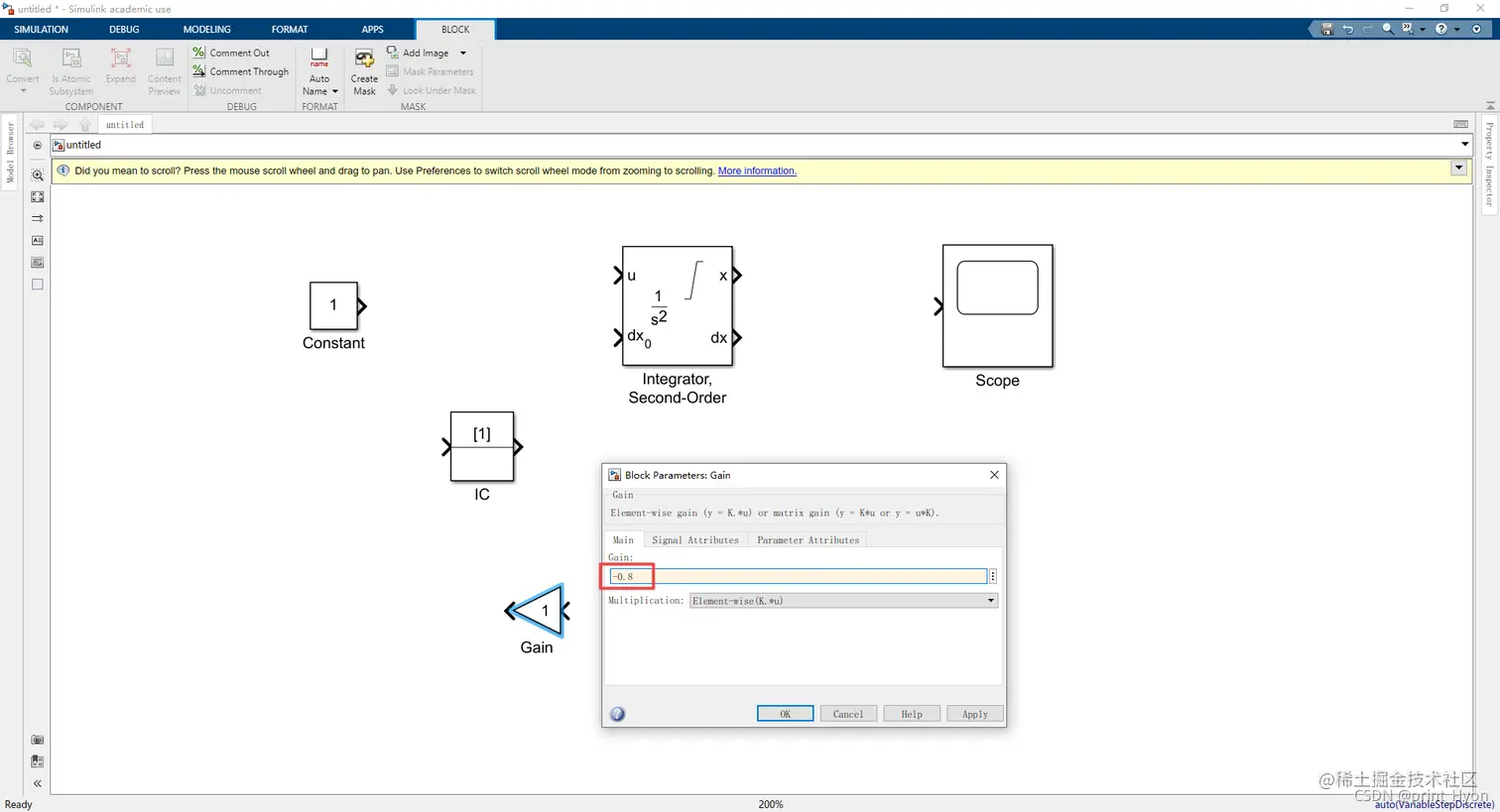Click the Apply button
This screenshot has height=812, width=1500.
tap(975, 714)
